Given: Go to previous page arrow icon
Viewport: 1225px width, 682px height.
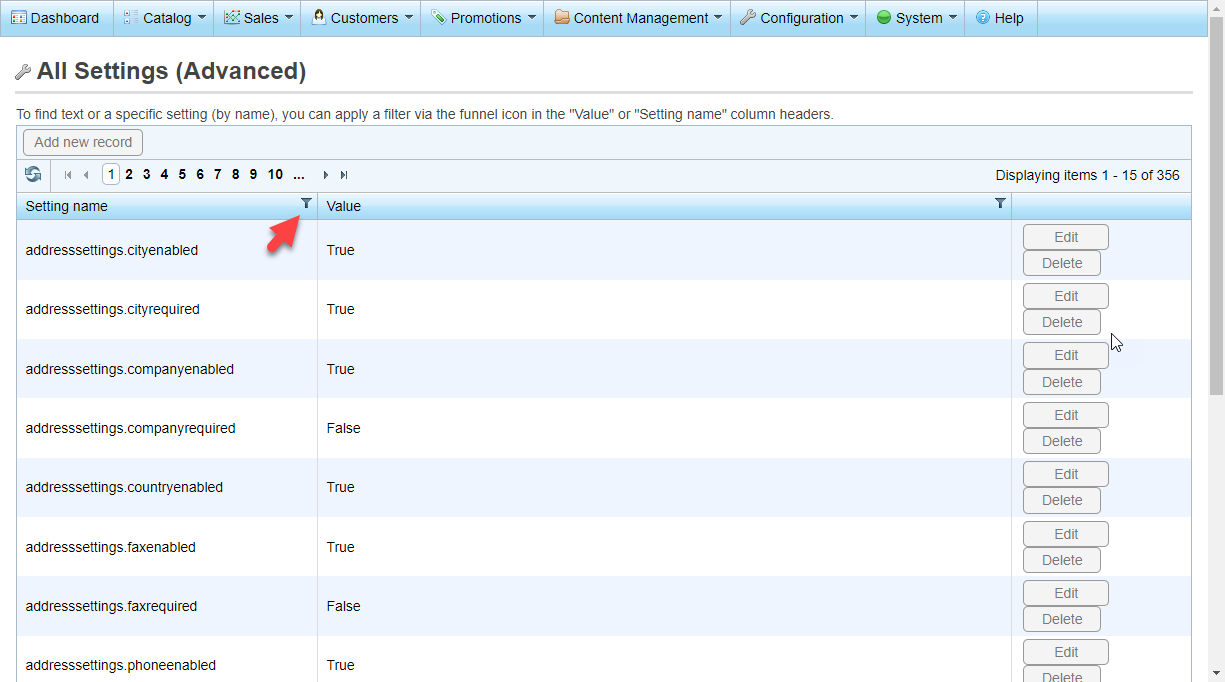Looking at the screenshot, I should point(86,175).
